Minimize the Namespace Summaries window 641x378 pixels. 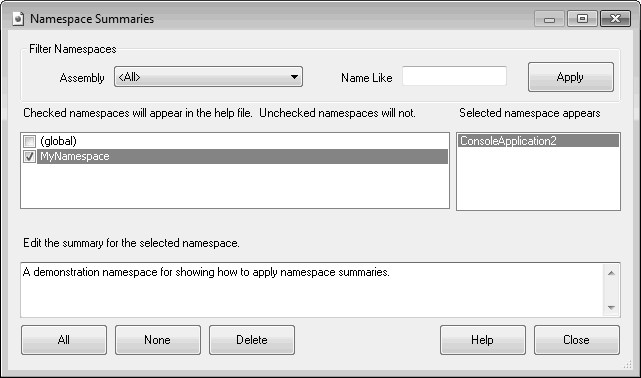click(x=549, y=19)
